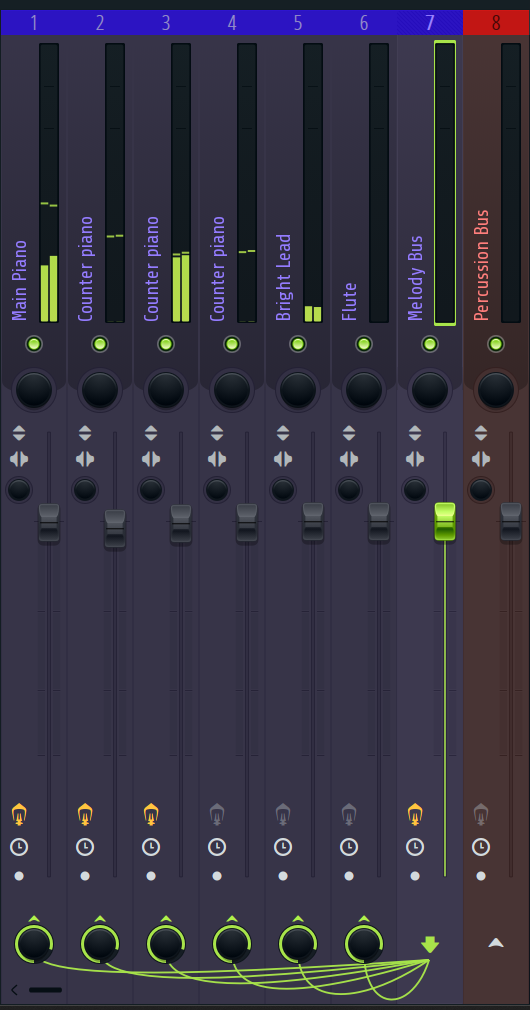This screenshot has width=530, height=1010.
Task: Click the Flute stereo separation knob
Action: point(349,490)
